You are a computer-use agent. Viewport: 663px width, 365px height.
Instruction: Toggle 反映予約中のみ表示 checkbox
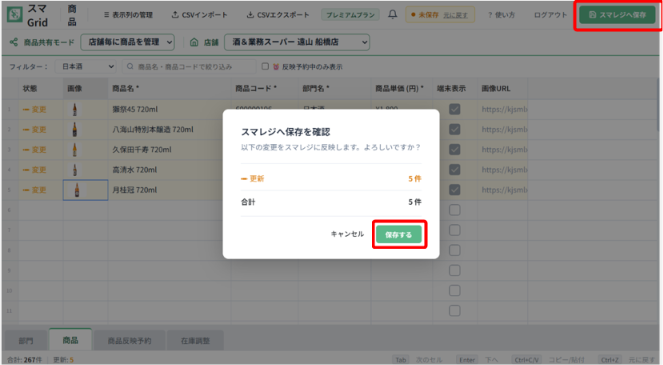[265, 66]
